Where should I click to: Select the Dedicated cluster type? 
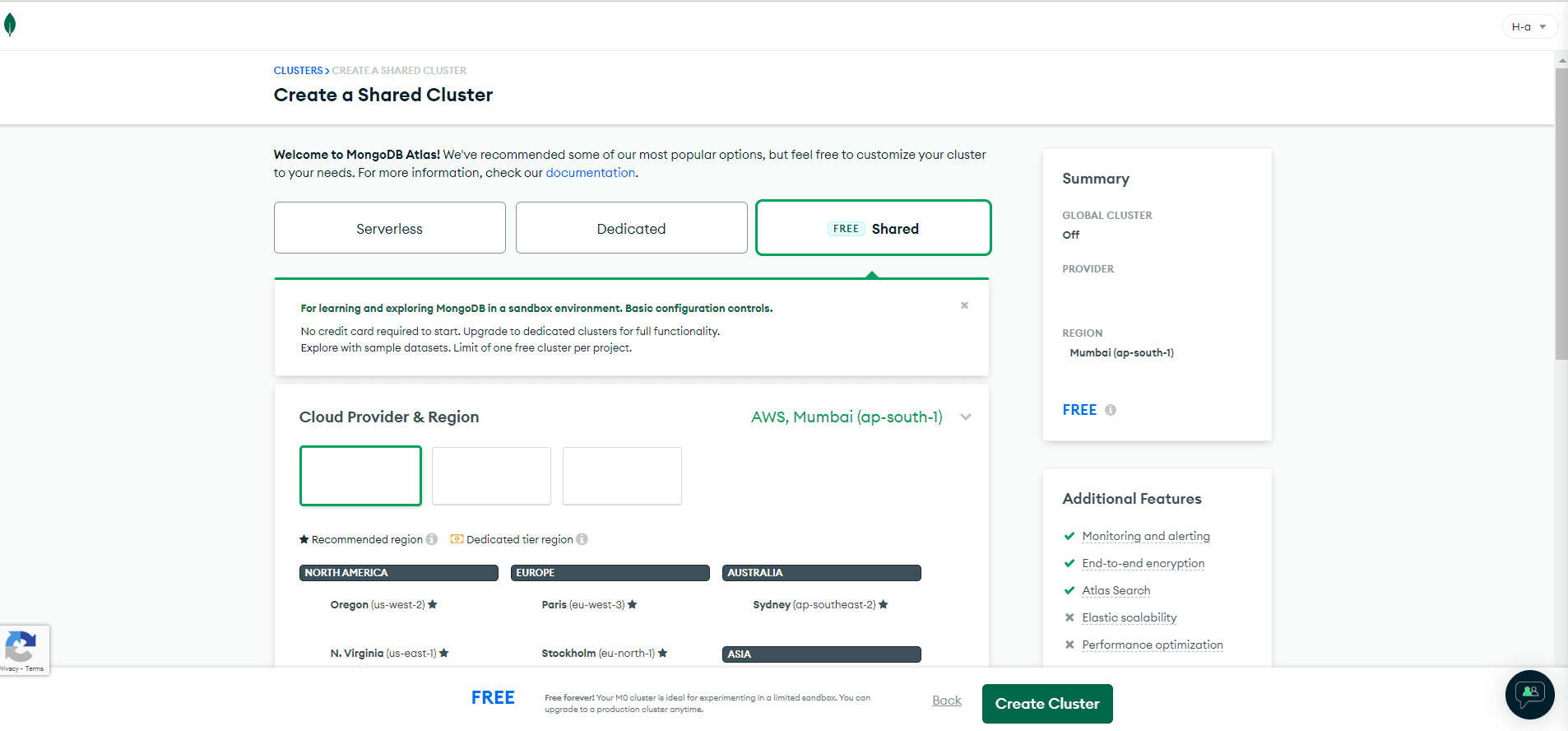tap(632, 228)
